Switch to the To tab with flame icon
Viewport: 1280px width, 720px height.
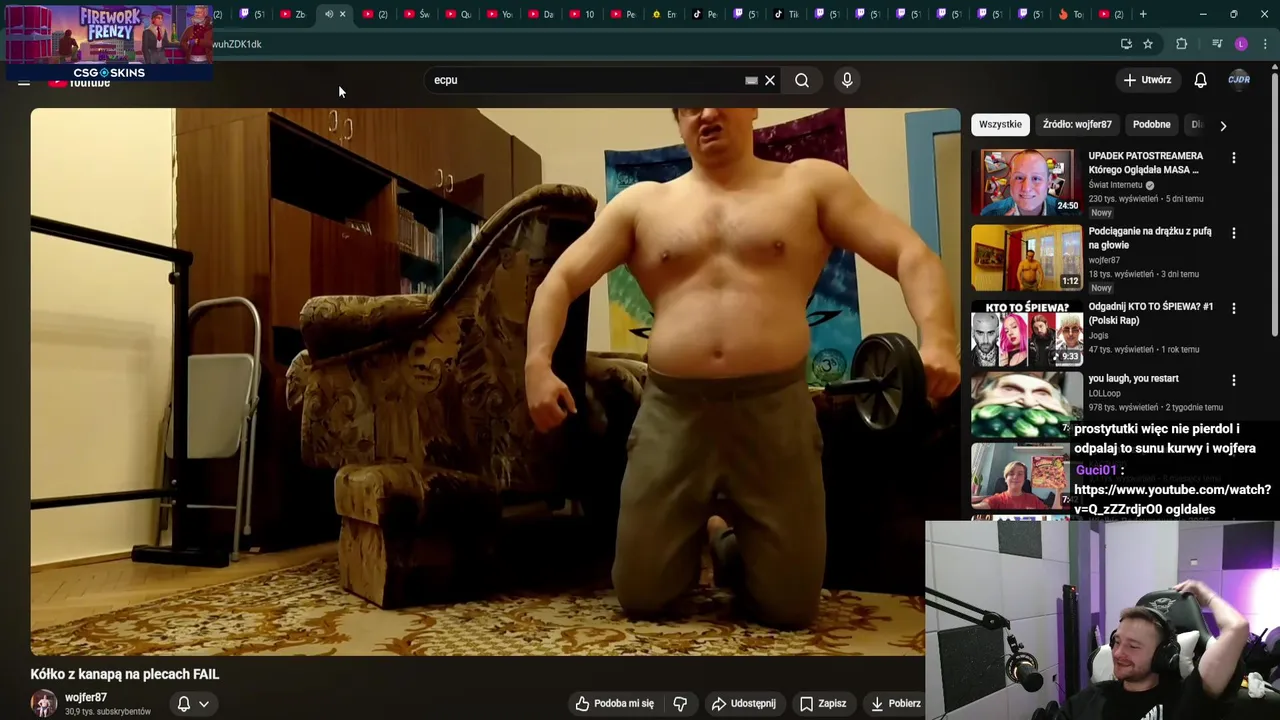1070,14
